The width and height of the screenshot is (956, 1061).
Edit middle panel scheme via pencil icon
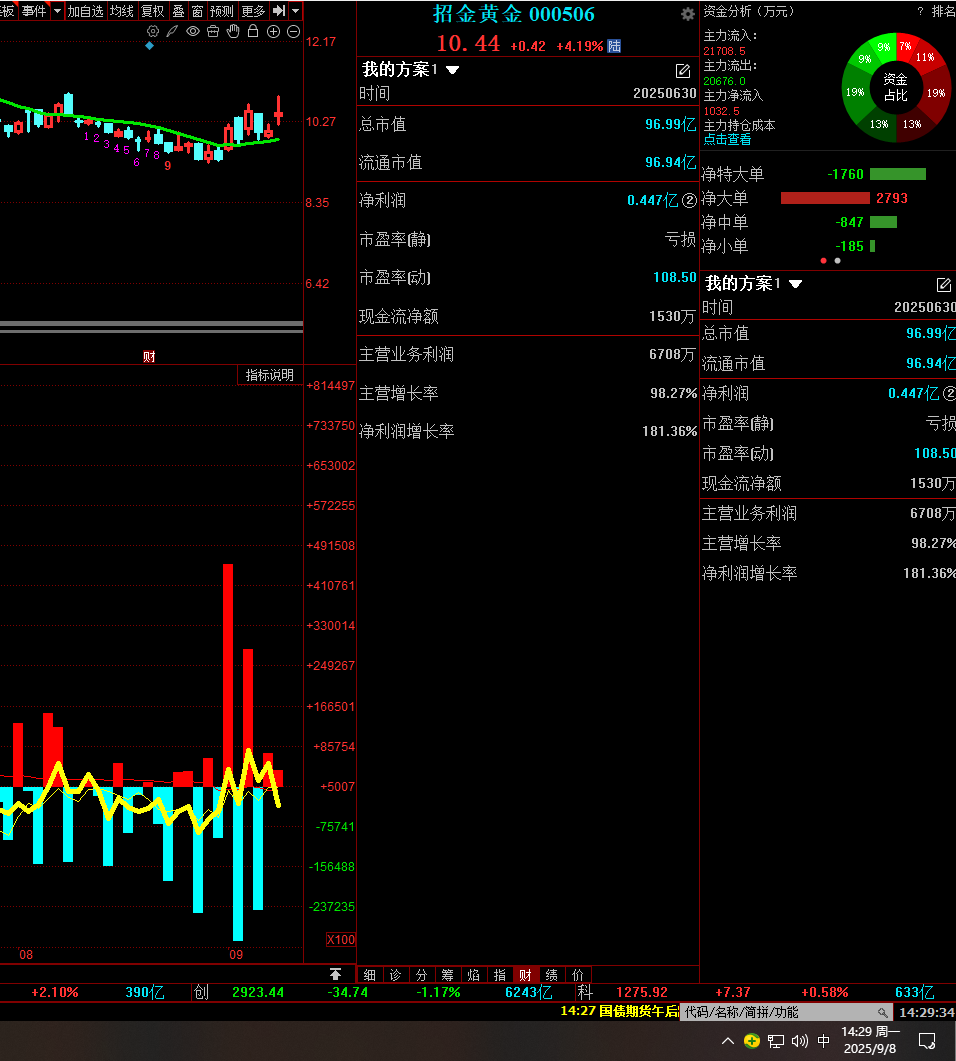[x=683, y=70]
